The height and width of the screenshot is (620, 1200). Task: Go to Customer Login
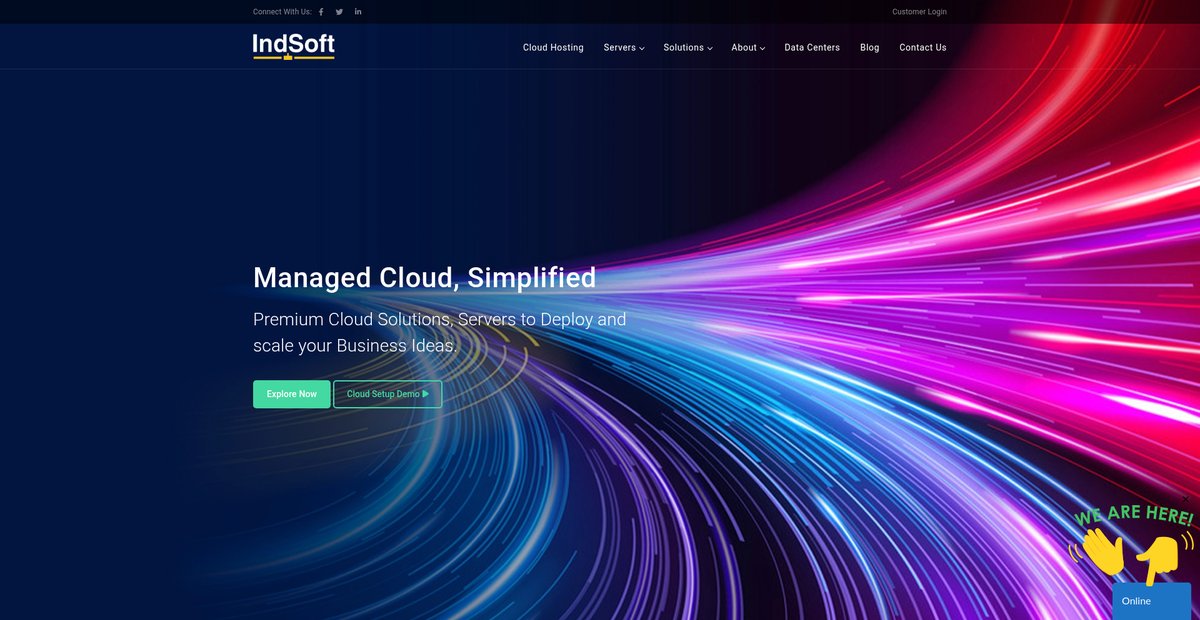[x=919, y=12]
